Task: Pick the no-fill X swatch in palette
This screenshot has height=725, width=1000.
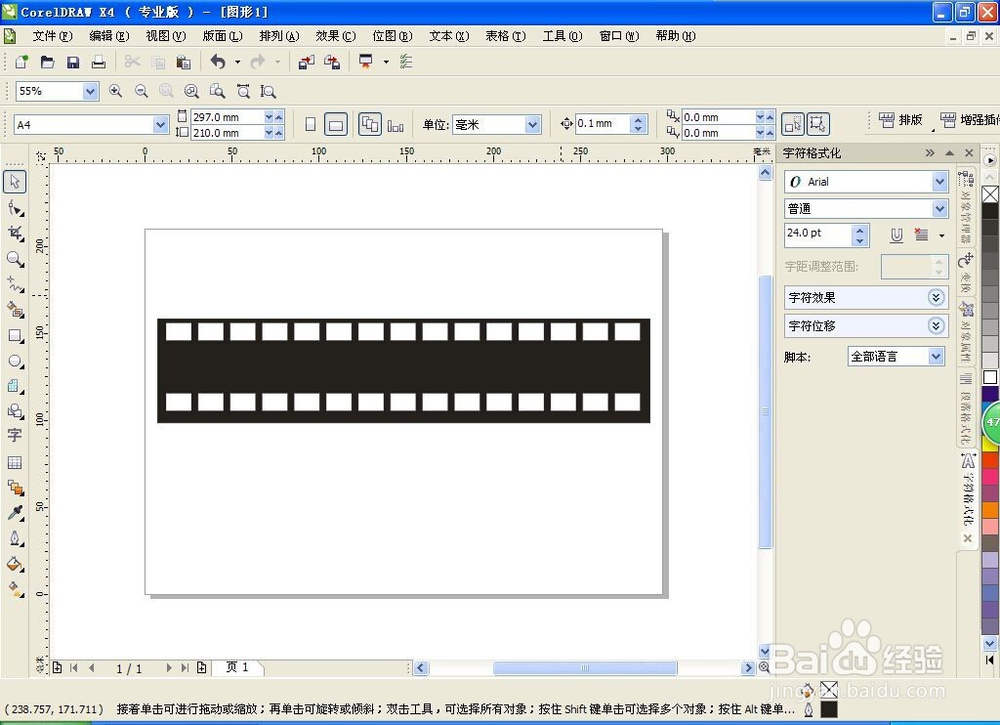Action: click(990, 194)
